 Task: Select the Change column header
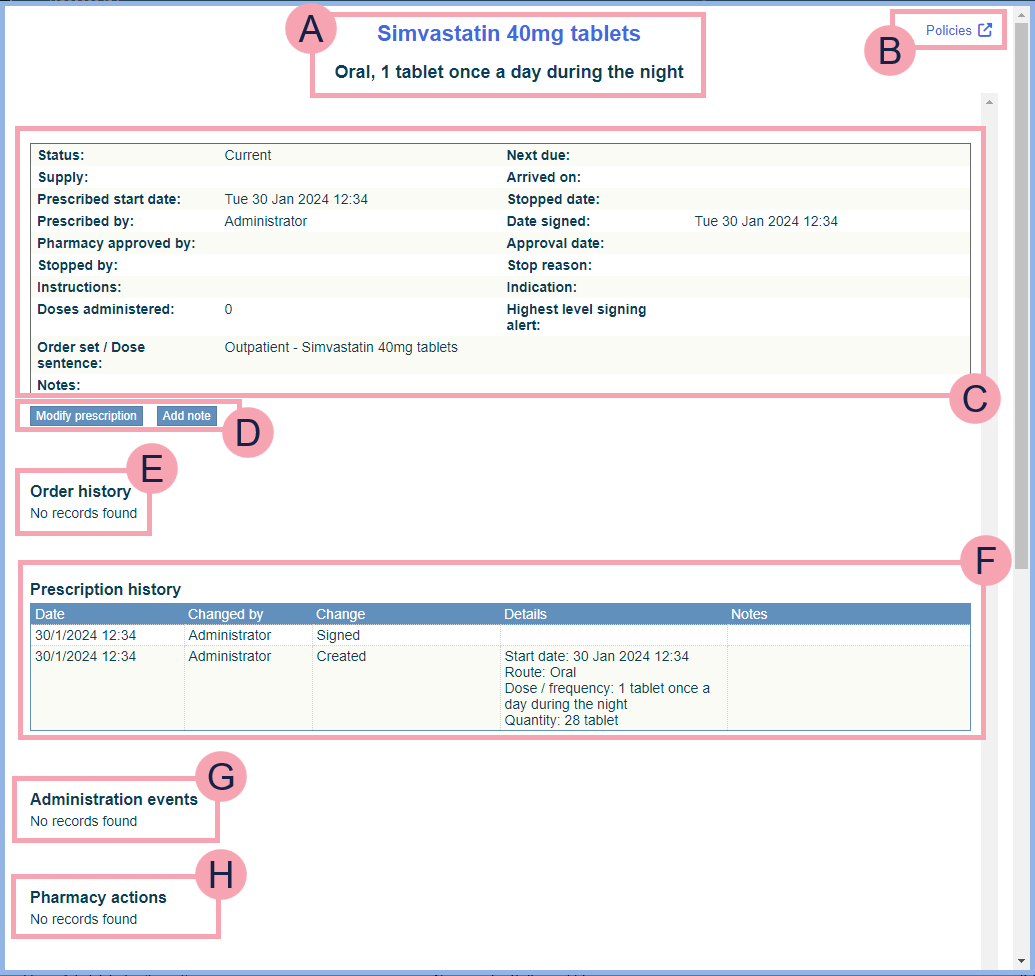(341, 614)
